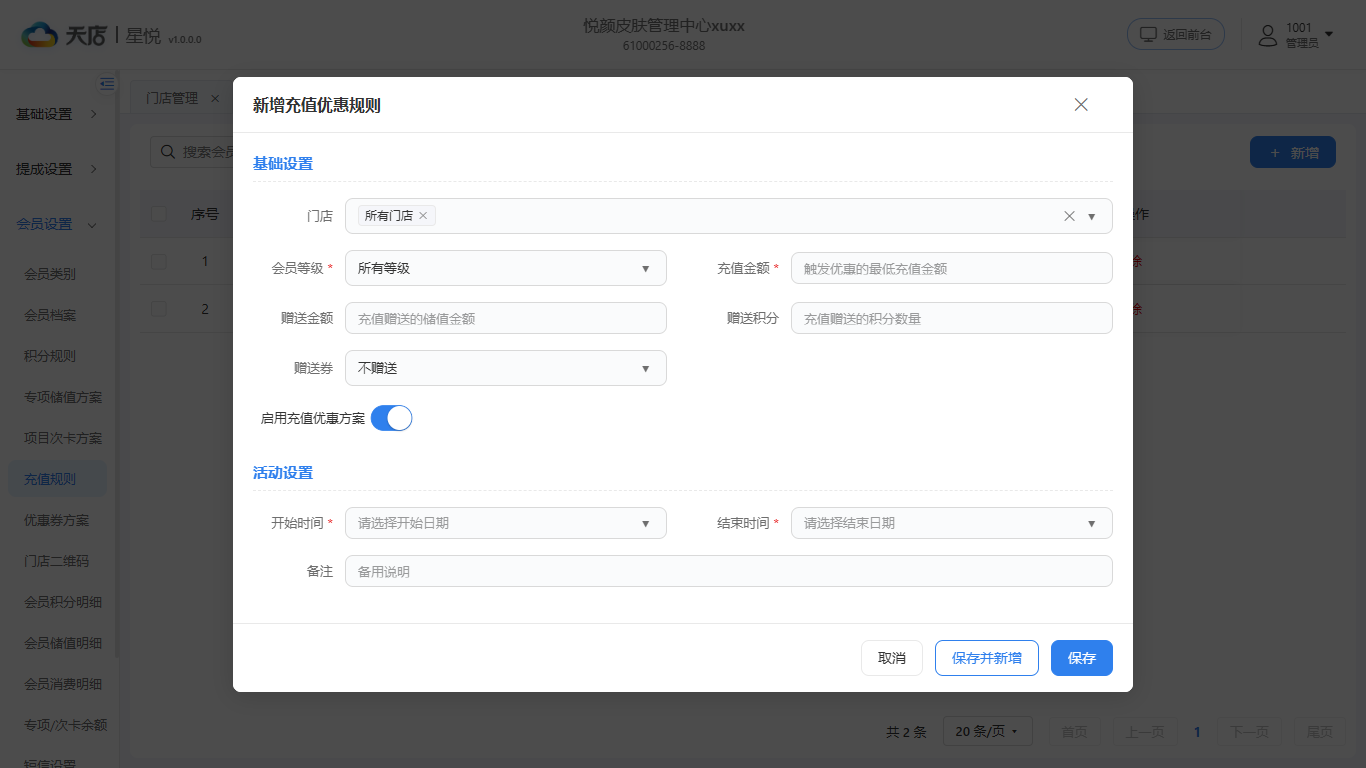Open 会员档案 in the sidebar
Image resolution: width=1366 pixels, height=768 pixels.
point(50,315)
